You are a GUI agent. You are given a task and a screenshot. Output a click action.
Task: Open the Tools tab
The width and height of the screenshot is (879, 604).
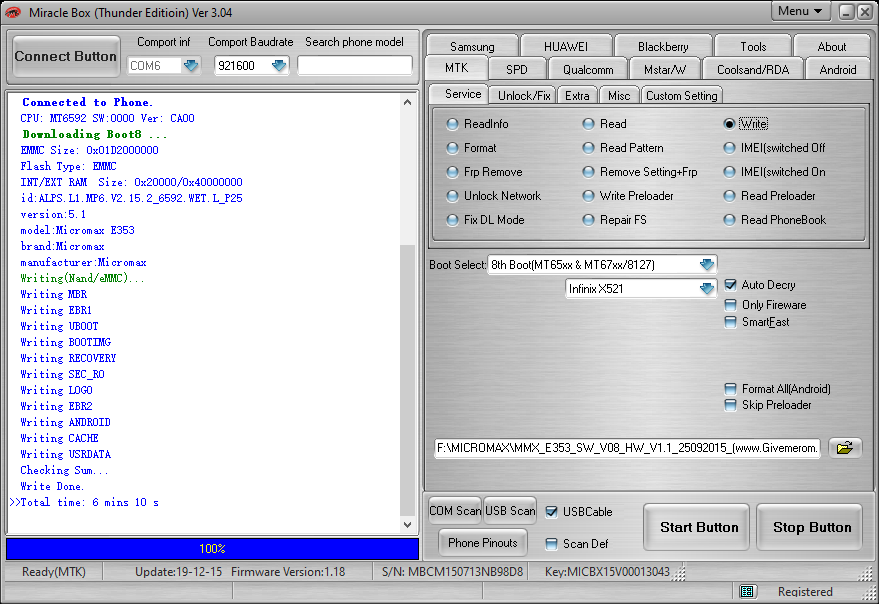[x=753, y=46]
